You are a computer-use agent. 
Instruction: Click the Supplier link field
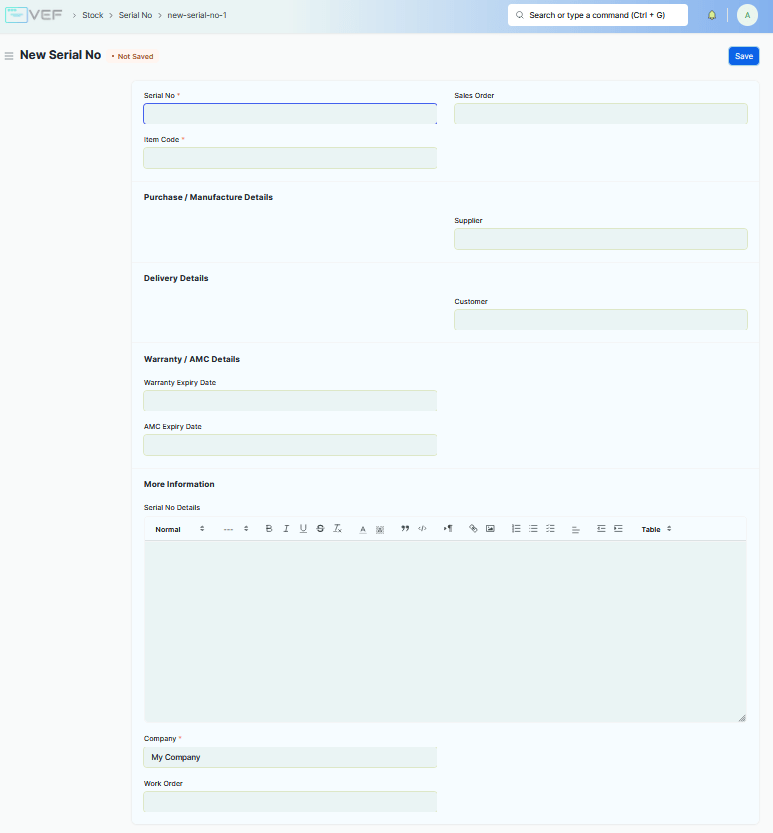point(601,239)
